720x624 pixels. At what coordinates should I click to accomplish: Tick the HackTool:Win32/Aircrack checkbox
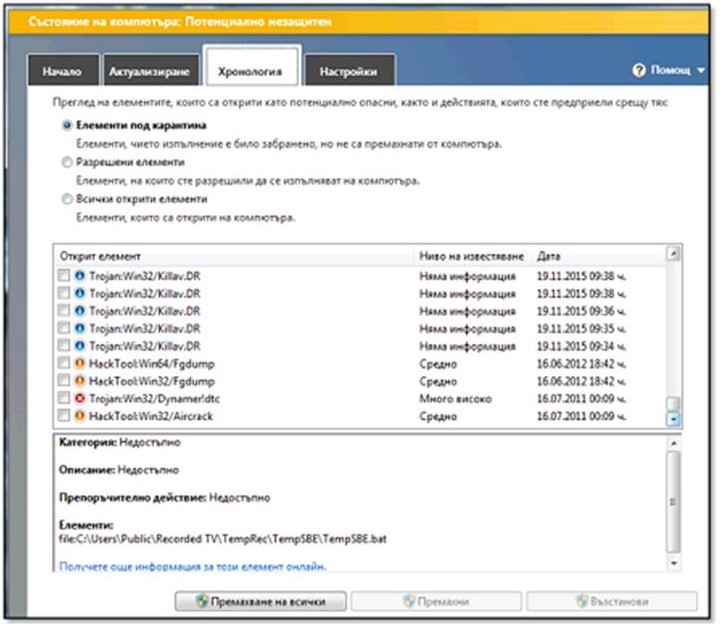[x=63, y=415]
